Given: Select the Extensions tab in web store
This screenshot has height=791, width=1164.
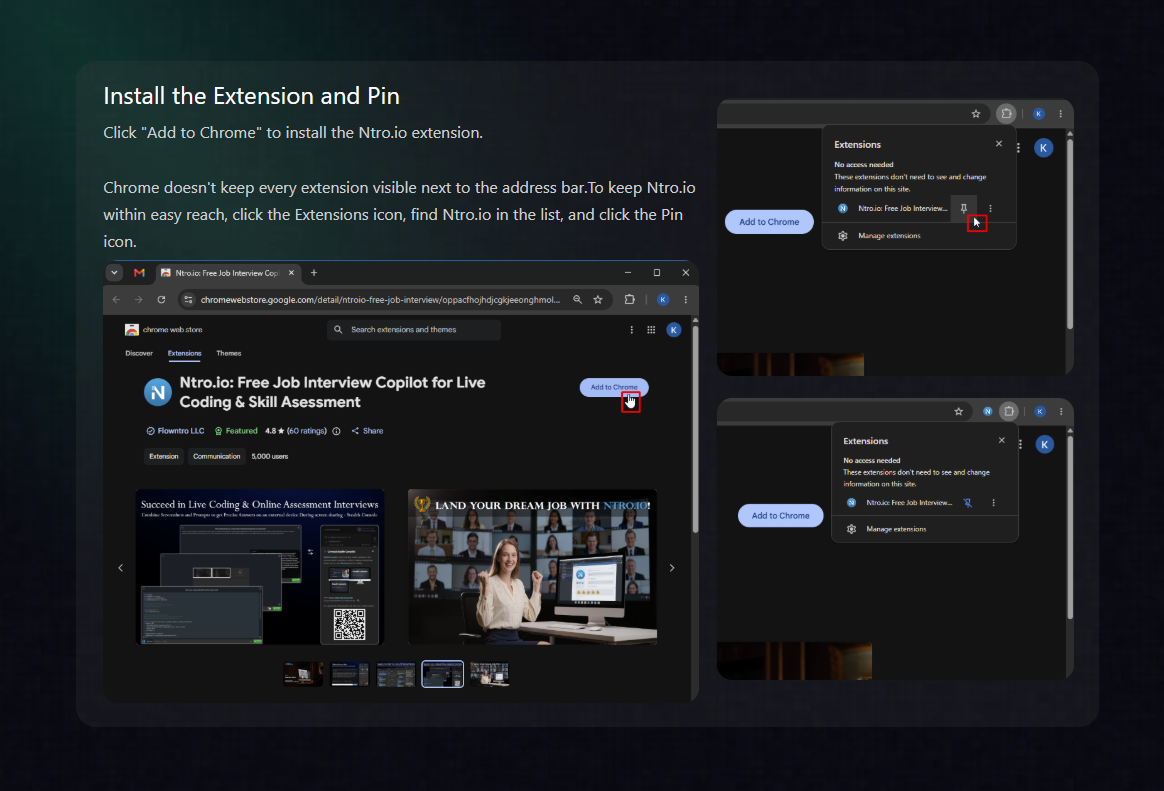Looking at the screenshot, I should [x=184, y=353].
